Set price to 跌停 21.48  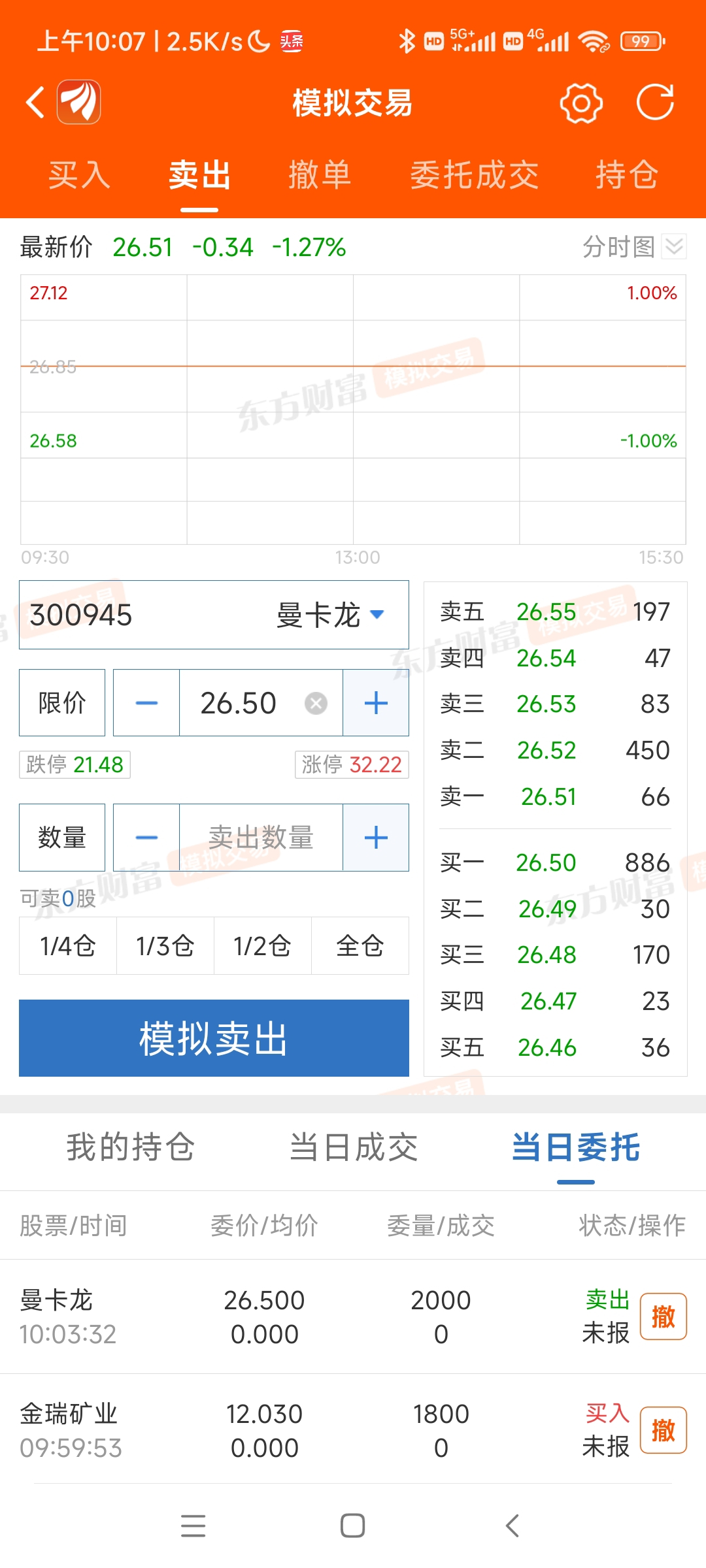75,764
